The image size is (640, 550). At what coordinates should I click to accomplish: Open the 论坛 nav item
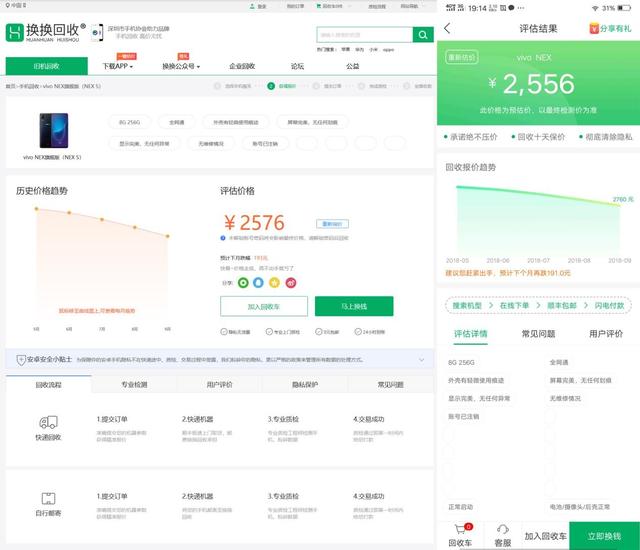click(297, 66)
